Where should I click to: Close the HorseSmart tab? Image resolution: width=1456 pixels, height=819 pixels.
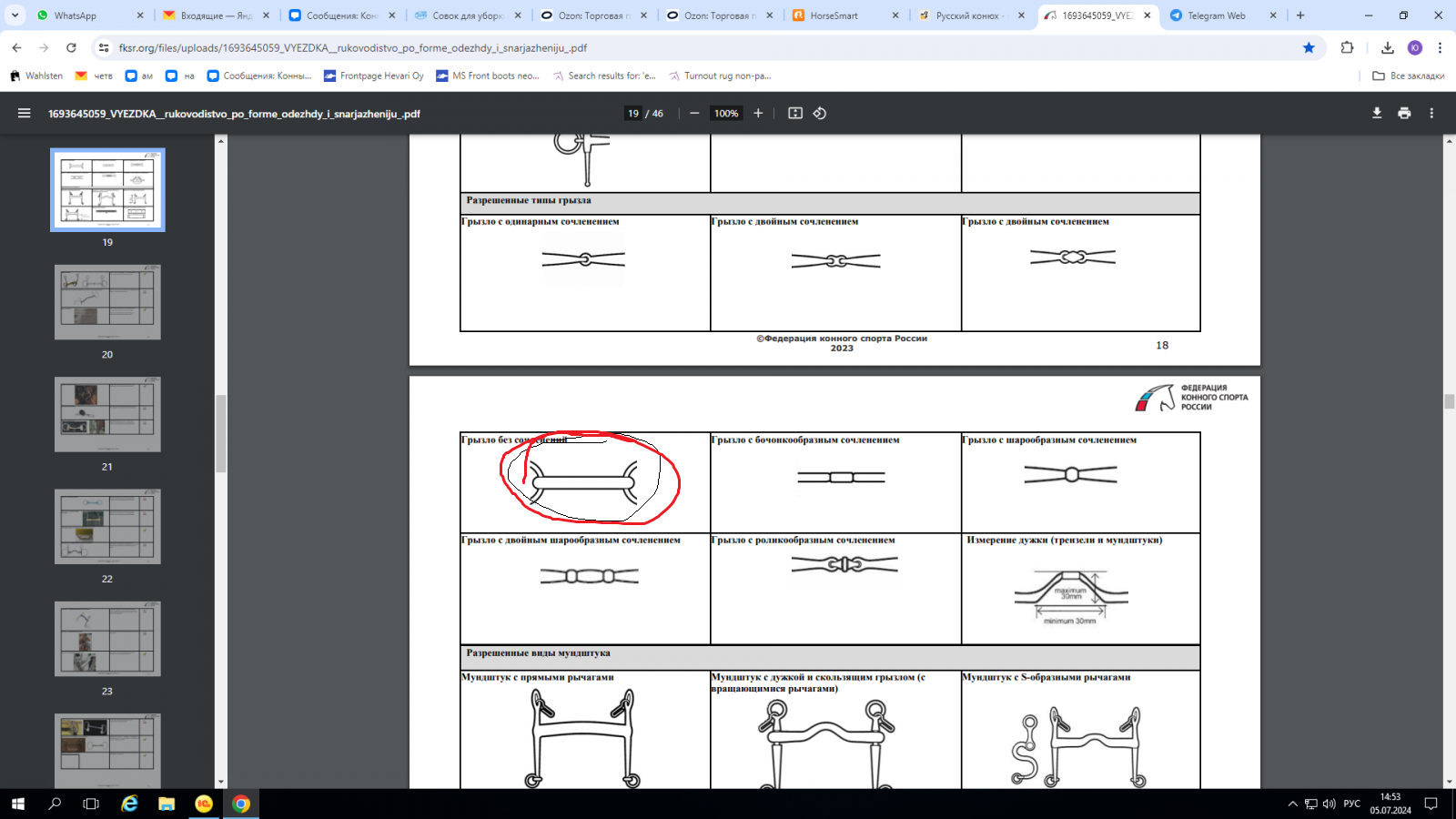(895, 15)
